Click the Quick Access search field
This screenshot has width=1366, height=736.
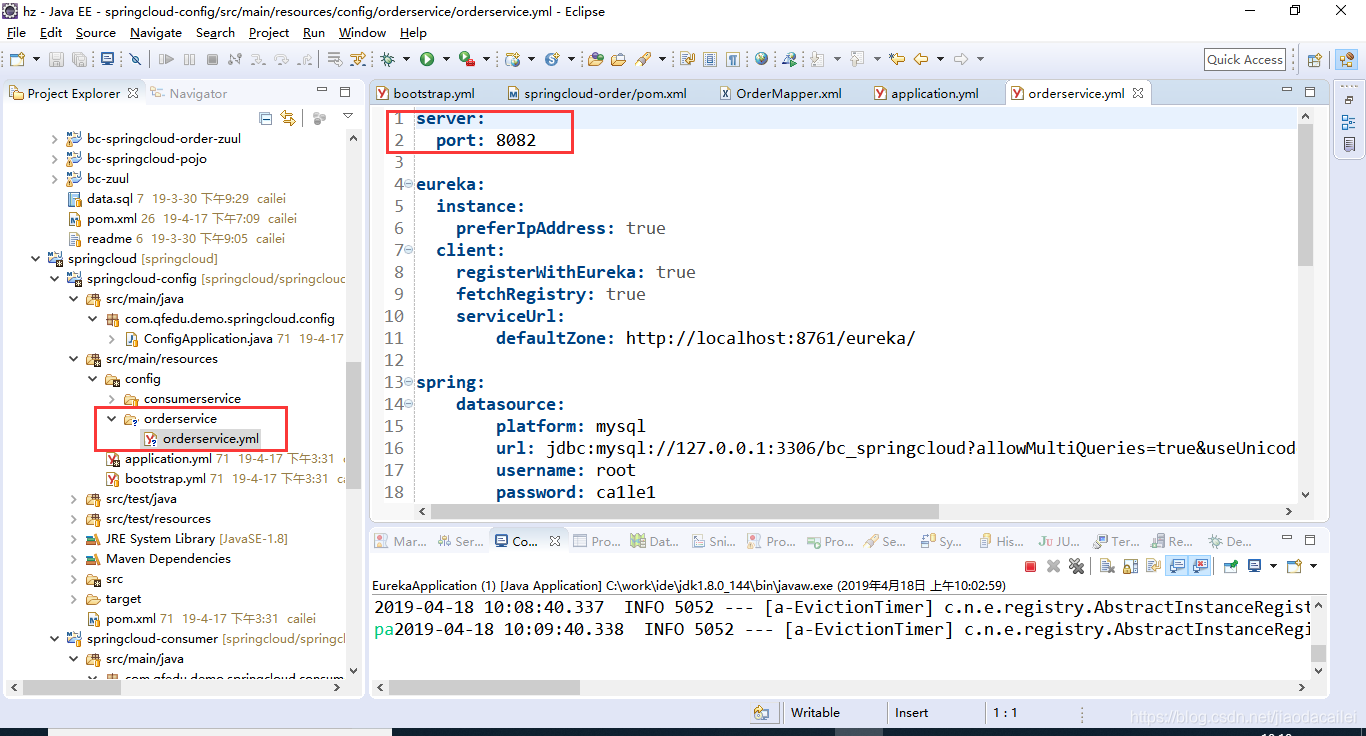coord(1245,59)
